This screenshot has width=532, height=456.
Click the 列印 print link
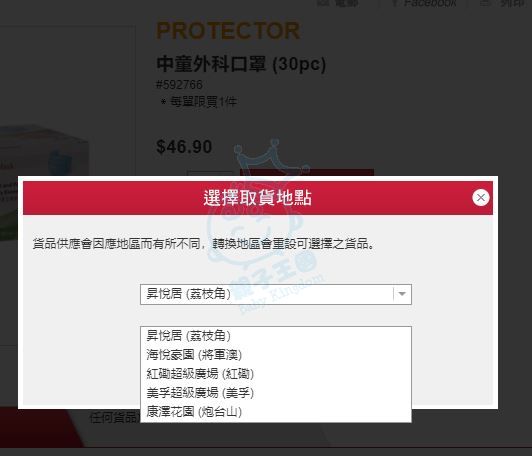pyautogui.click(x=513, y=3)
